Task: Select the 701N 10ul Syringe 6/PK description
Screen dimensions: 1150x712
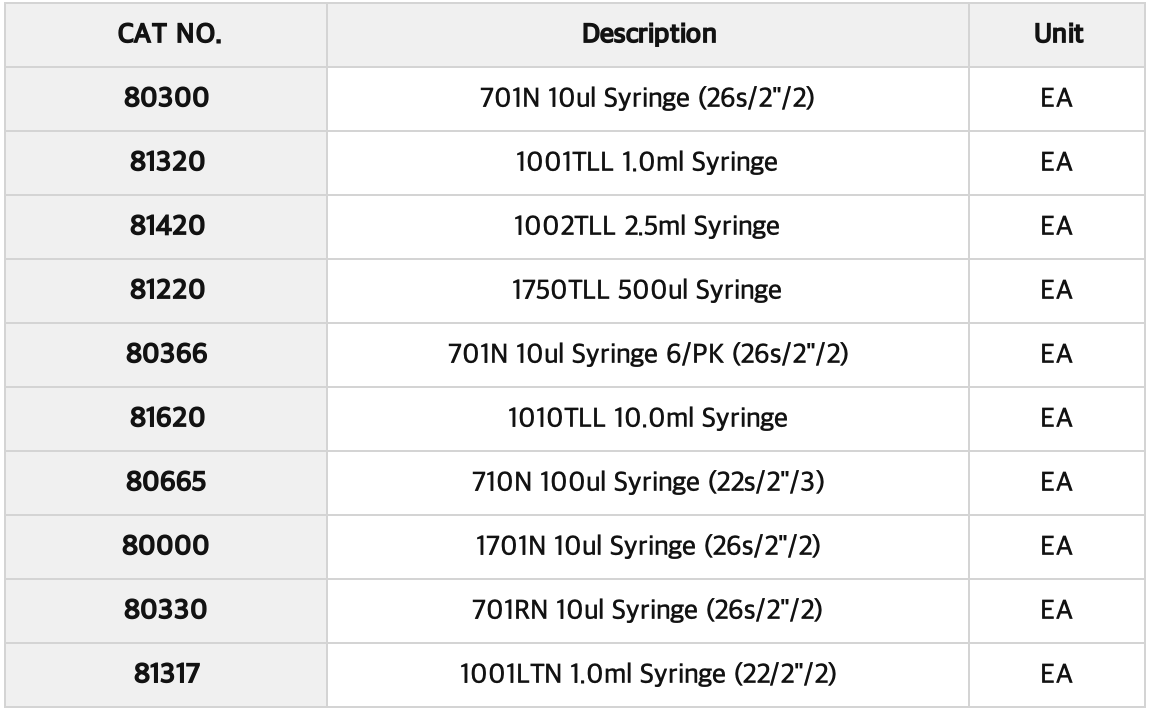Action: [650, 354]
